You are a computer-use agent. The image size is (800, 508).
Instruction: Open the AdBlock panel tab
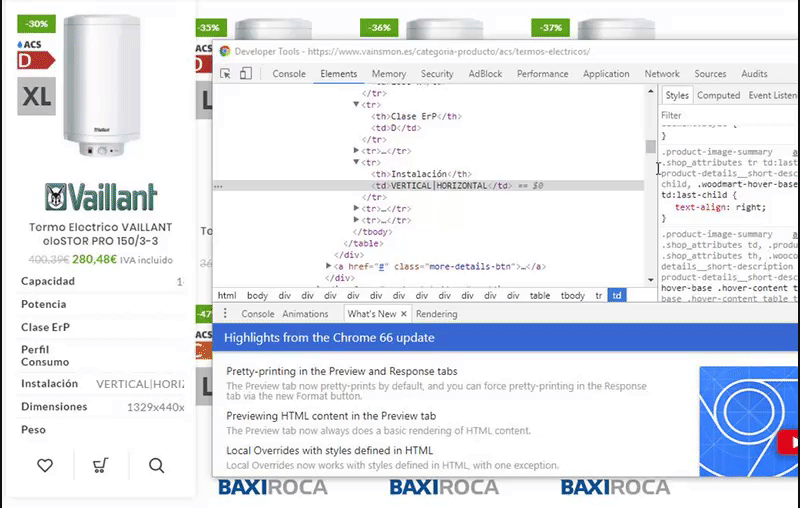[485, 74]
